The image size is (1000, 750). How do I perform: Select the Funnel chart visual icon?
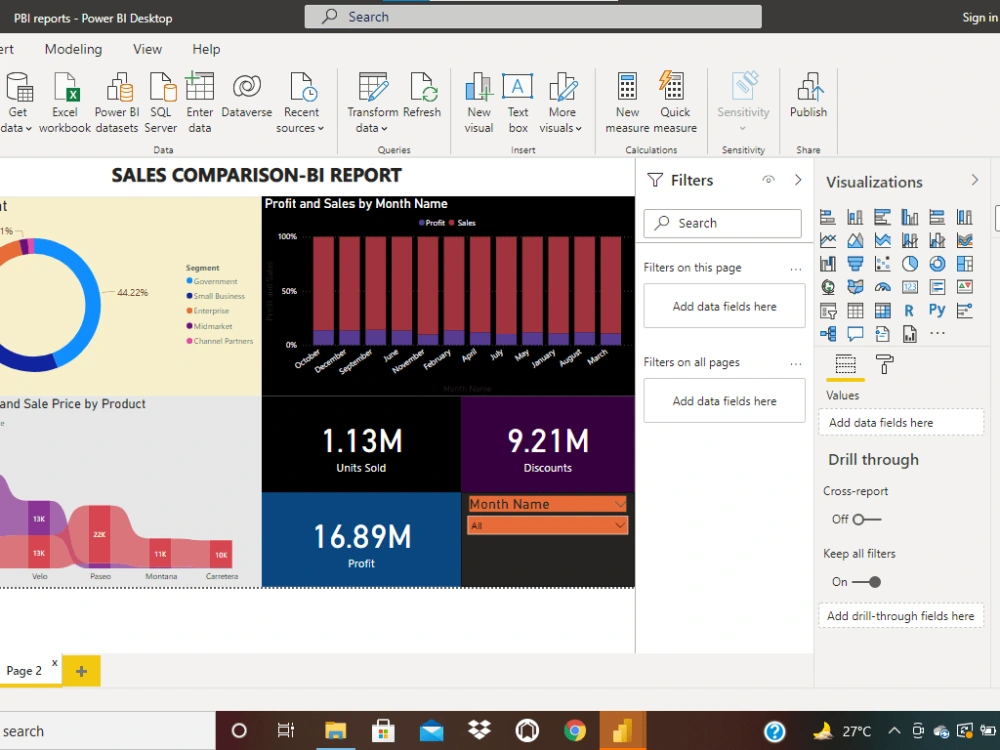coord(856,263)
